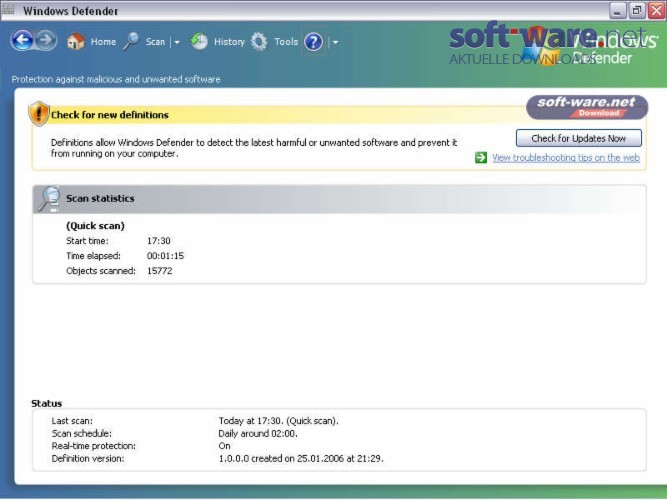Click the Forward arrow button
This screenshot has width=667, height=500.
pyautogui.click(x=46, y=41)
